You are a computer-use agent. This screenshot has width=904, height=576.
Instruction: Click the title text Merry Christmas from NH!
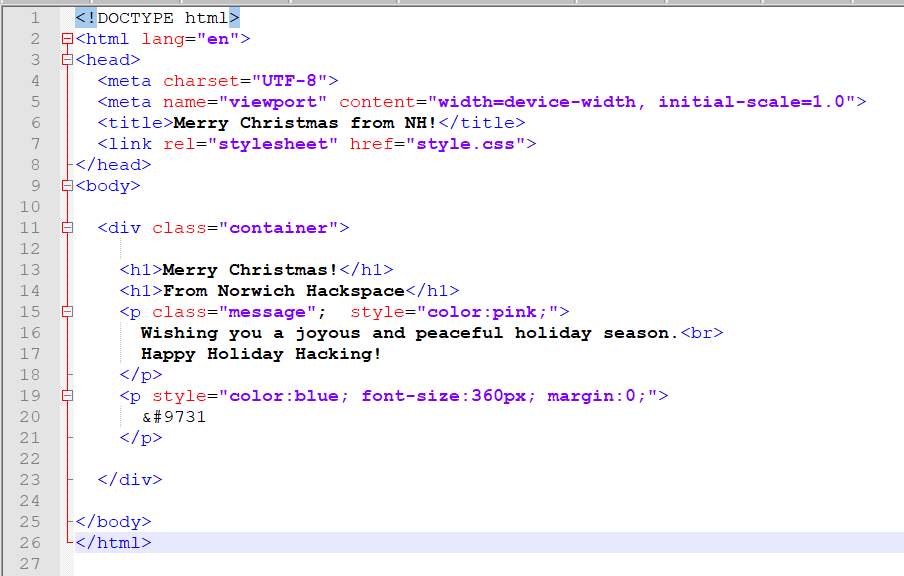305,123
